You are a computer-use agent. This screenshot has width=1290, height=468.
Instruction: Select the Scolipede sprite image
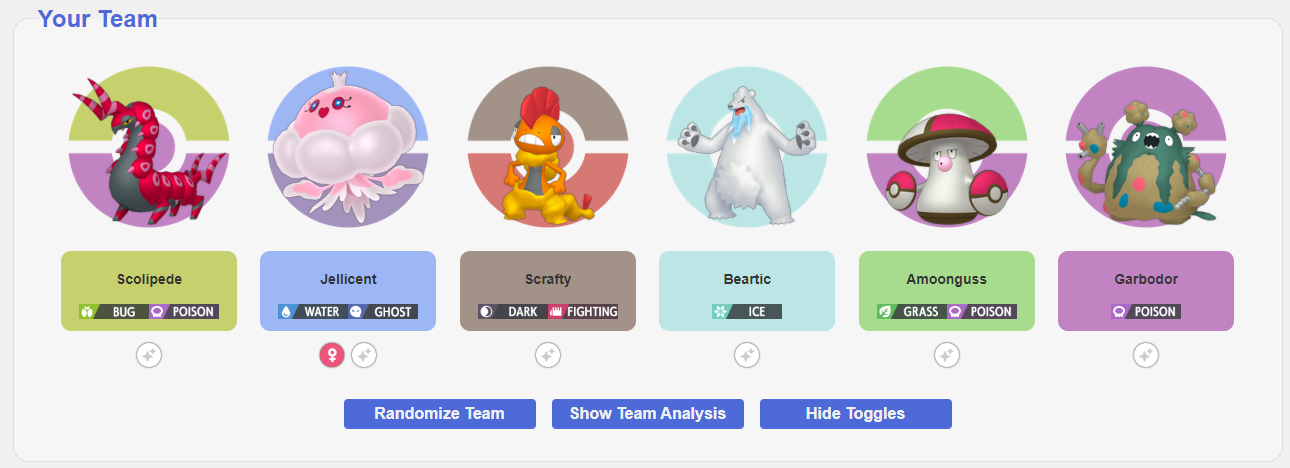click(149, 148)
